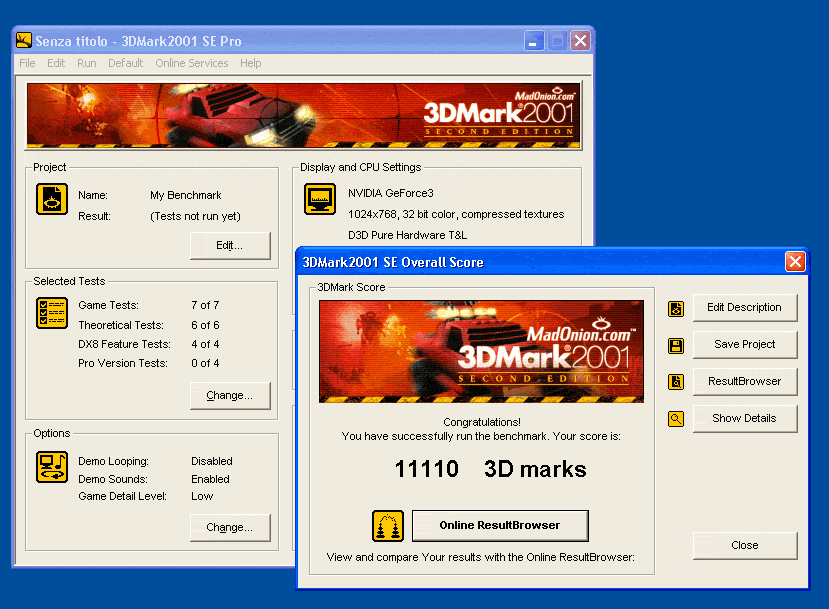829x609 pixels.
Task: Click the 3DMark2001 banner in score dialog
Action: click(x=475, y=351)
